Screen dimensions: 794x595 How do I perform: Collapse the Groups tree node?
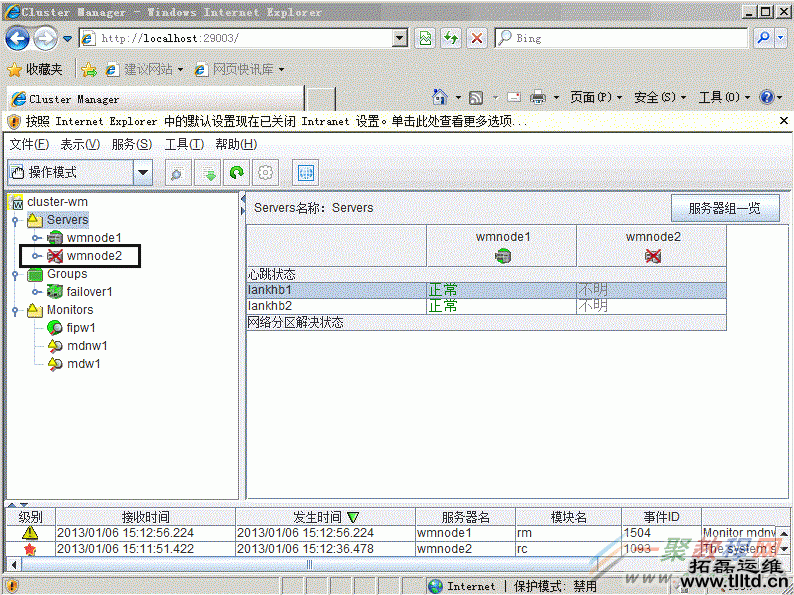pyautogui.click(x=15, y=274)
